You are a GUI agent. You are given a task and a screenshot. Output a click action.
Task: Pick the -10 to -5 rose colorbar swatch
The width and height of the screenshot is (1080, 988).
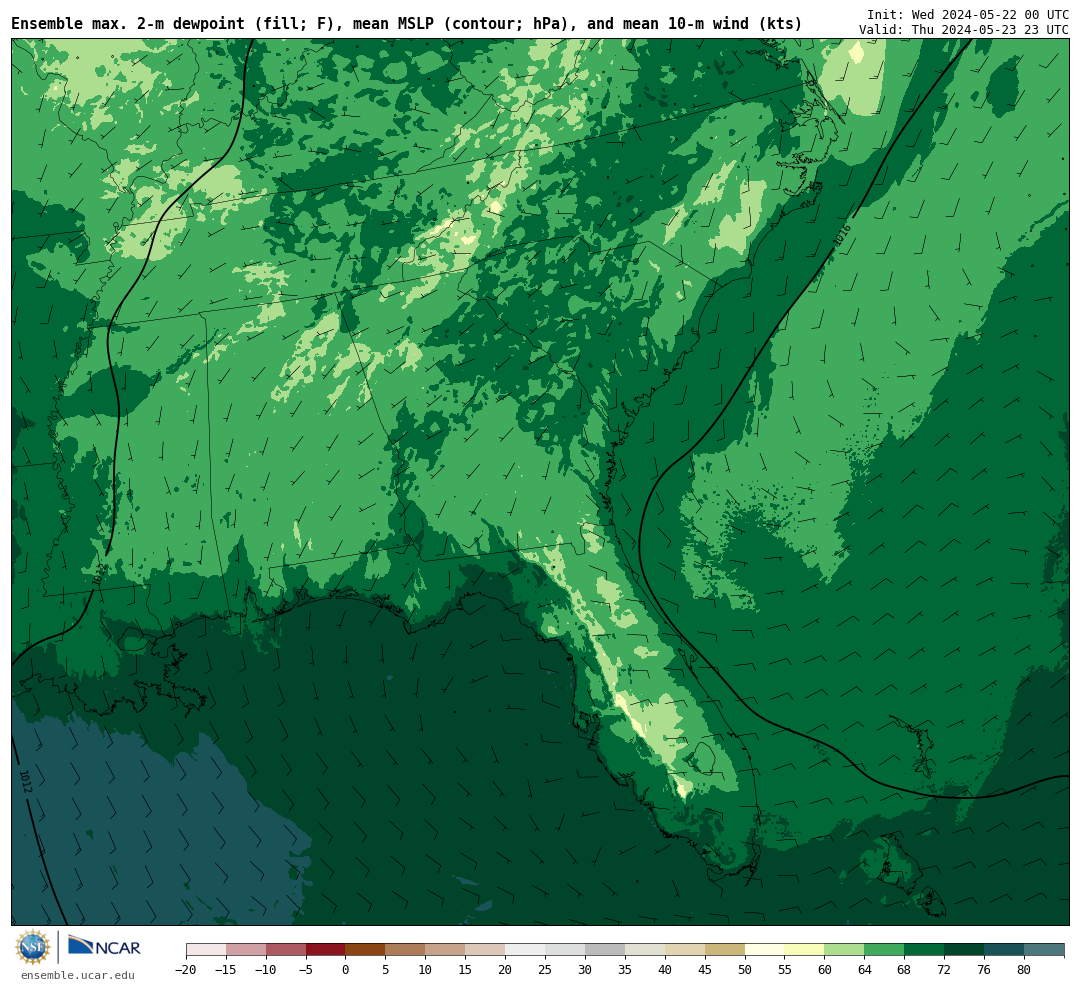(x=286, y=950)
